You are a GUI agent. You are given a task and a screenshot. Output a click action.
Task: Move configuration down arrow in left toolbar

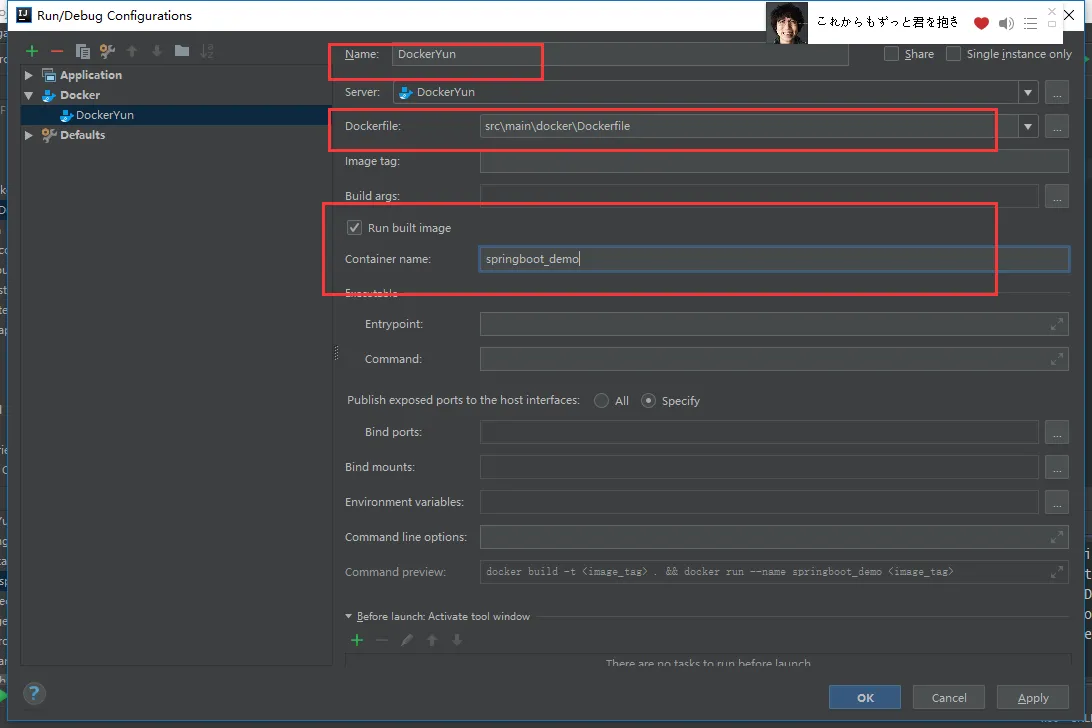157,51
